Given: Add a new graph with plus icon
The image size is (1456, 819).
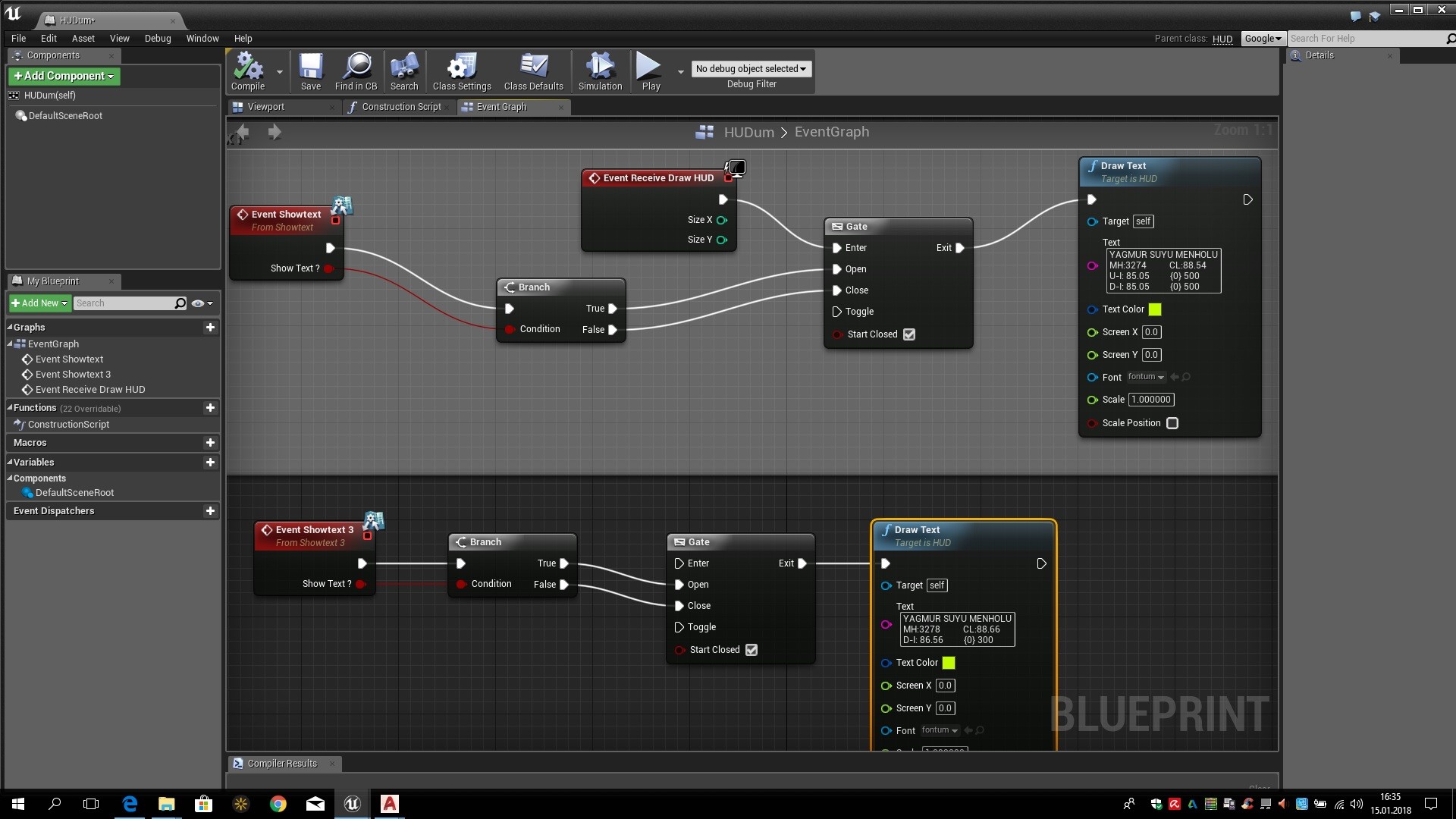Looking at the screenshot, I should point(210,328).
